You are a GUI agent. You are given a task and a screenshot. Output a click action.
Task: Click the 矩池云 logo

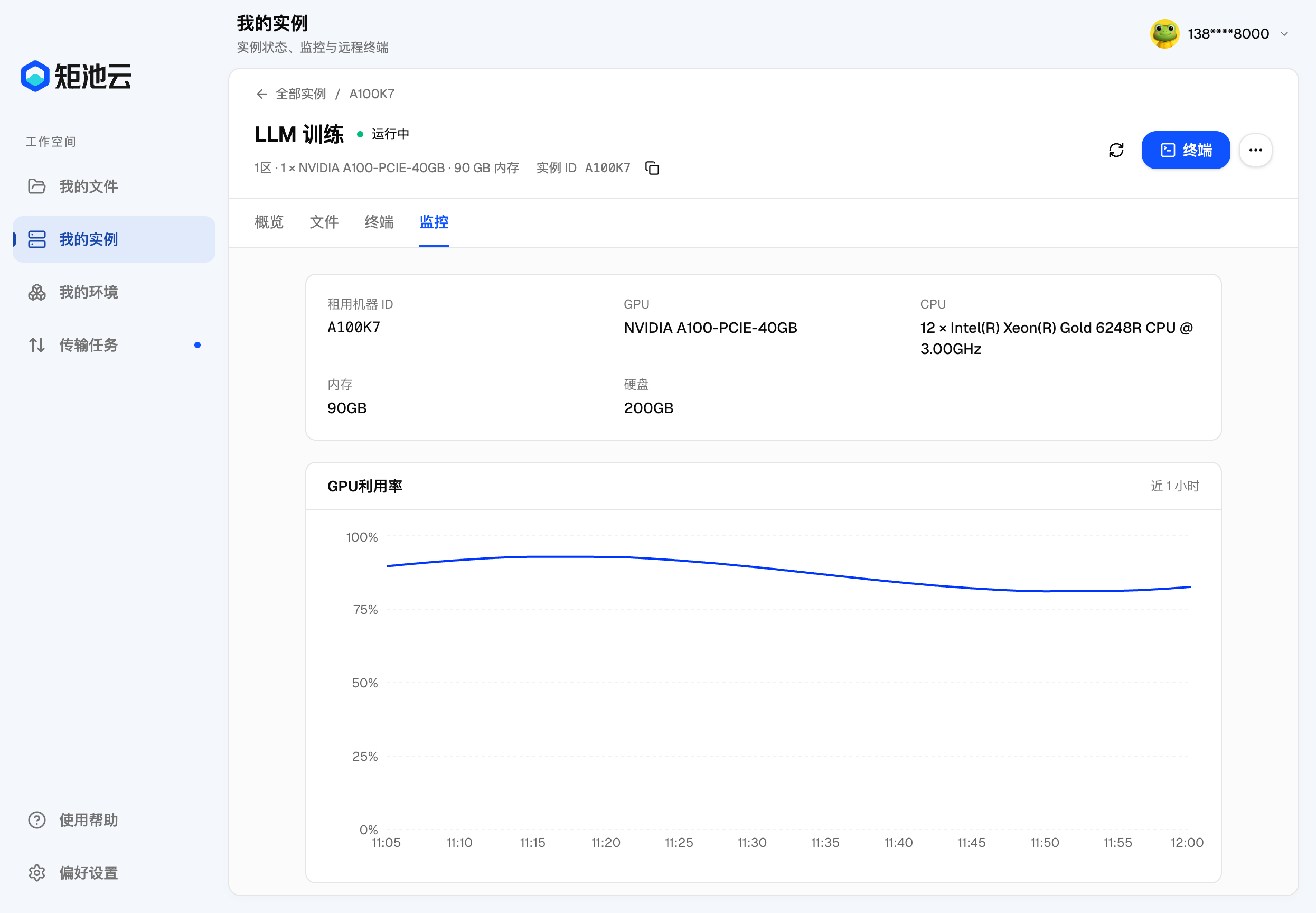click(76, 76)
